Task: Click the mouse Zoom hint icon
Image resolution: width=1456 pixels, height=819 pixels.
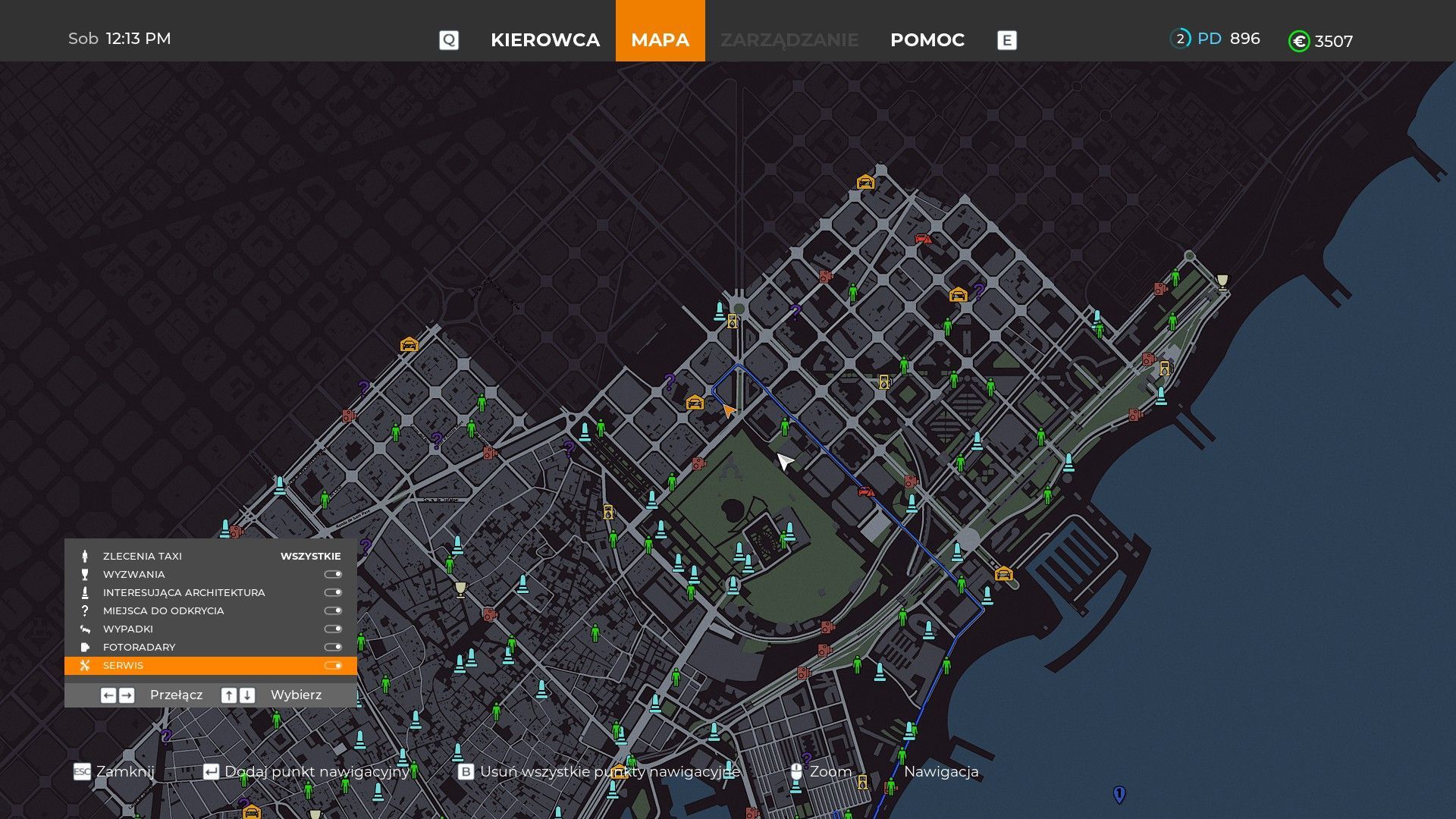Action: [795, 772]
